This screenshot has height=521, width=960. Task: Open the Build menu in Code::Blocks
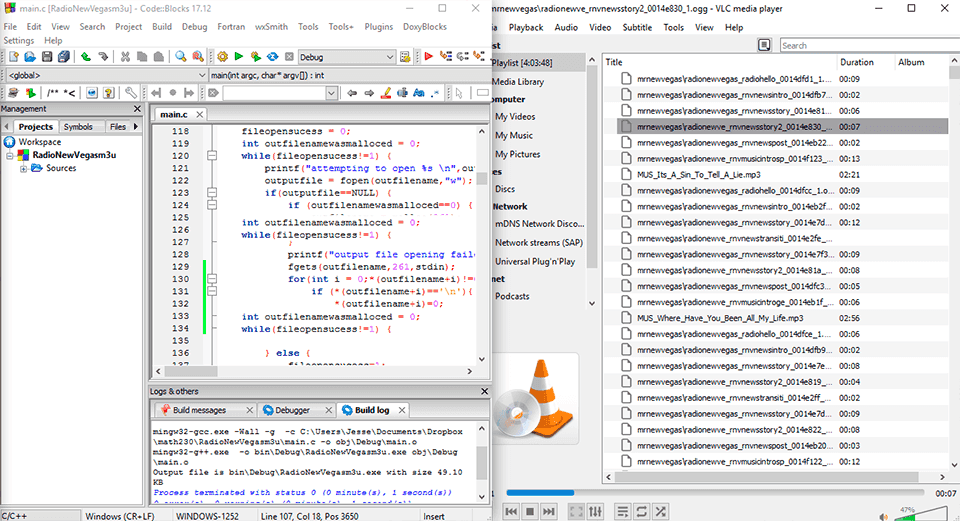162,27
